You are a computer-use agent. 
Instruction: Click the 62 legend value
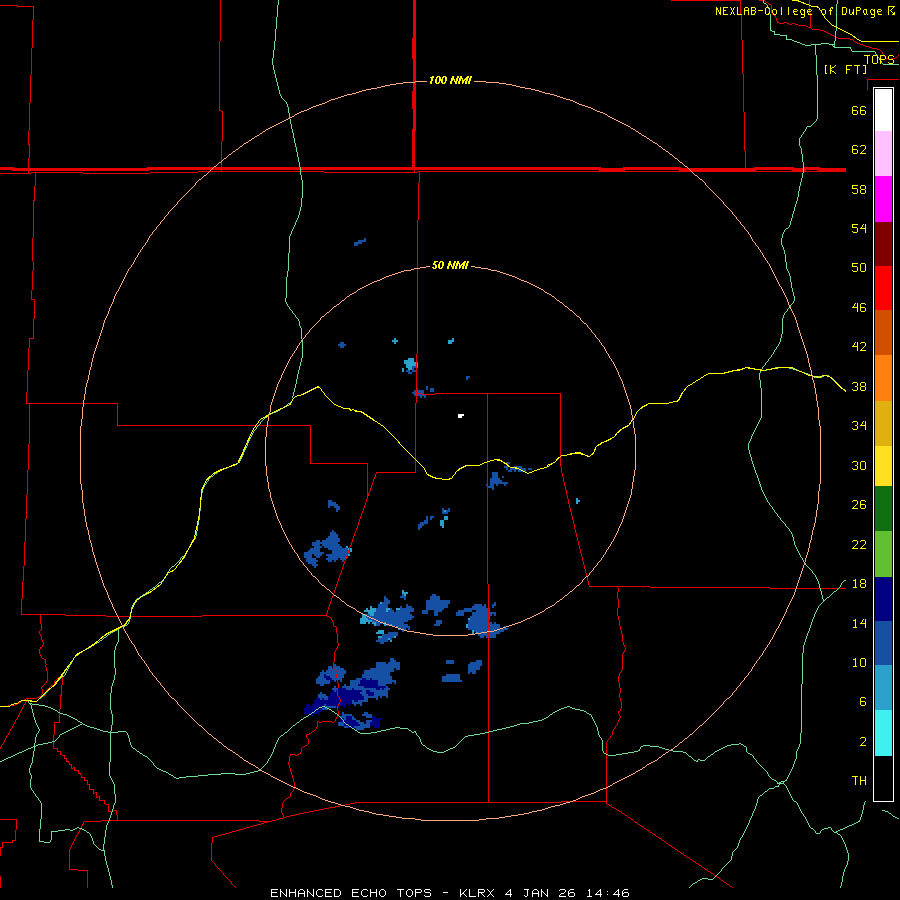[859, 150]
